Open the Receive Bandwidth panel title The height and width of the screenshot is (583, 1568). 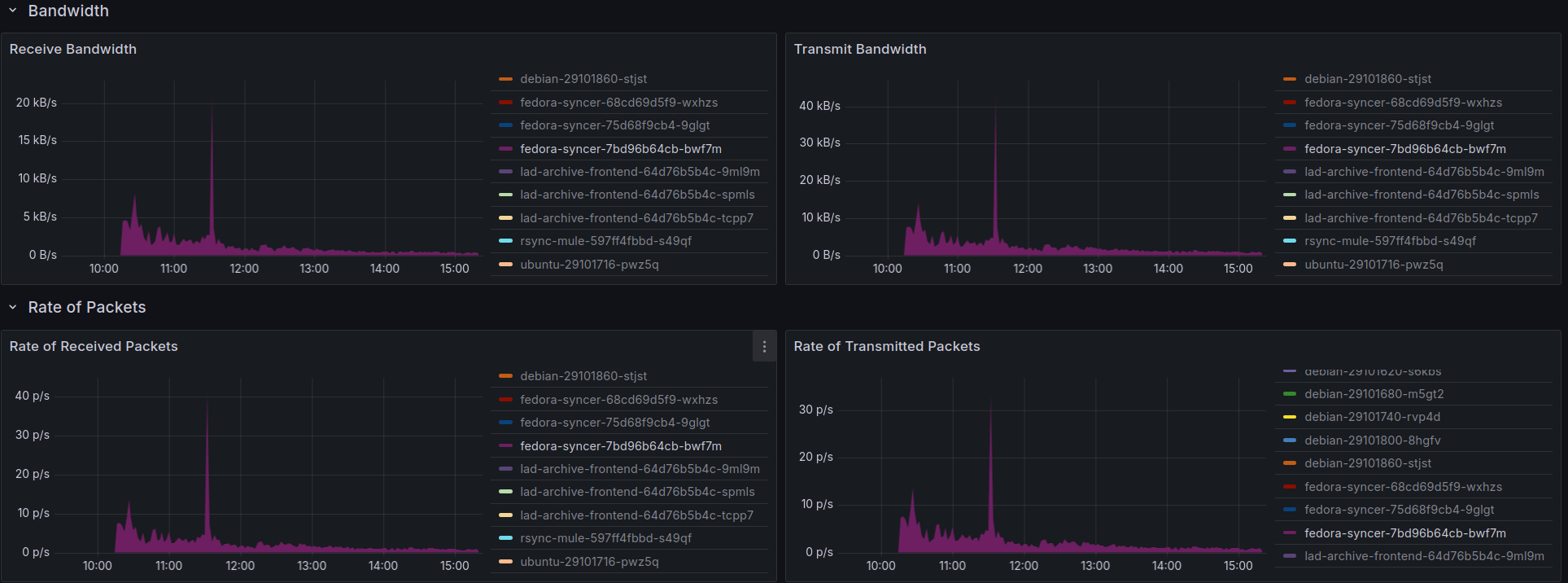coord(73,49)
